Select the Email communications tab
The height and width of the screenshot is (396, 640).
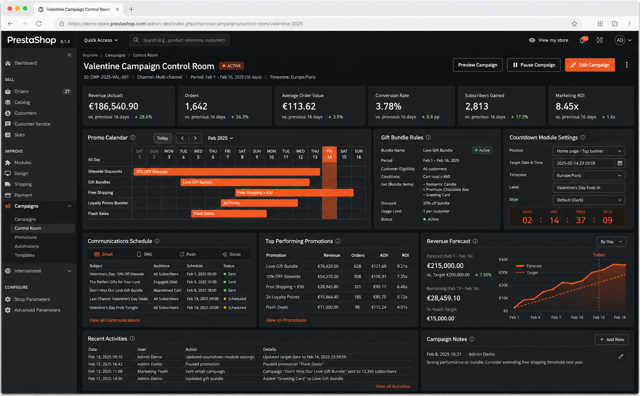104,254
